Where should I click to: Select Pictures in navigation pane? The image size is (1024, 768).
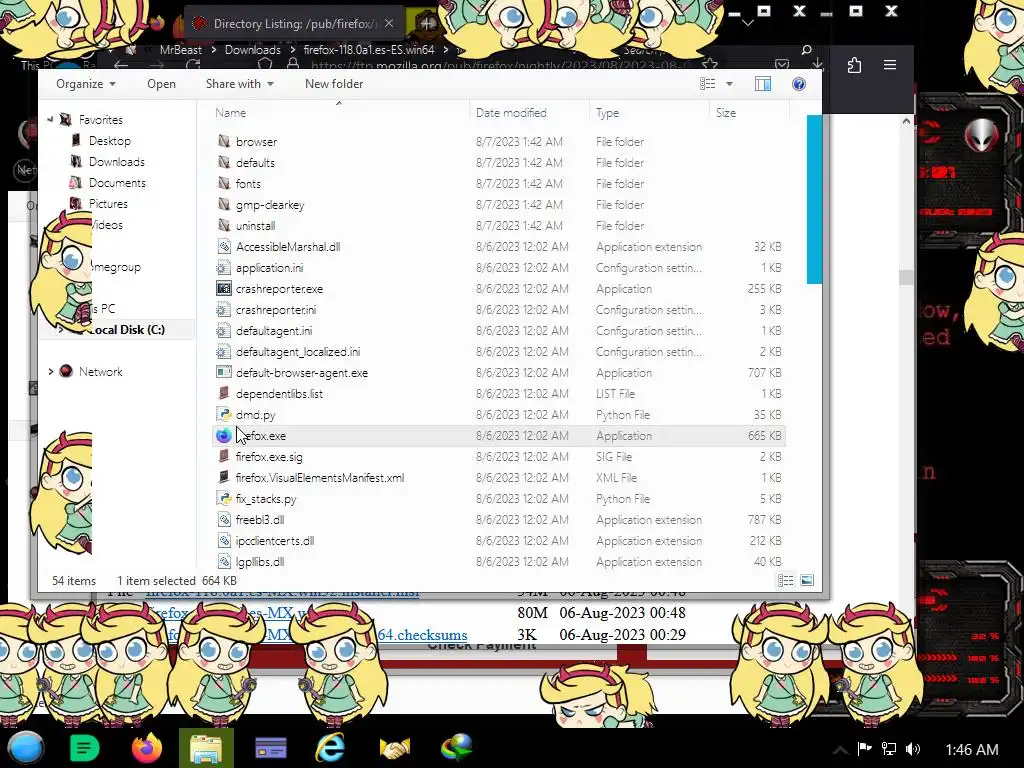click(108, 203)
